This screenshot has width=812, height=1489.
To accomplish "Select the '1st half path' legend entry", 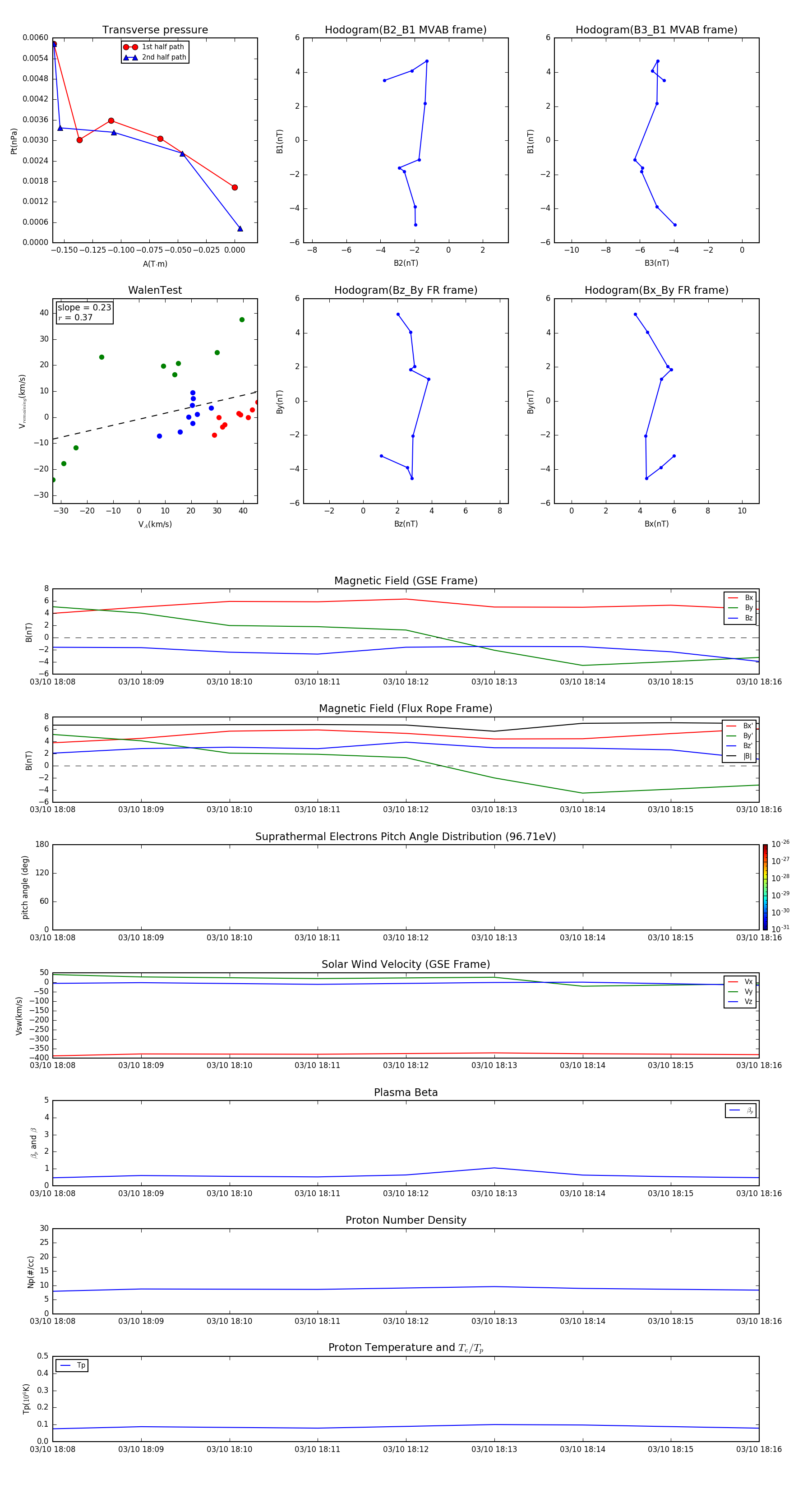I will point(154,47).
